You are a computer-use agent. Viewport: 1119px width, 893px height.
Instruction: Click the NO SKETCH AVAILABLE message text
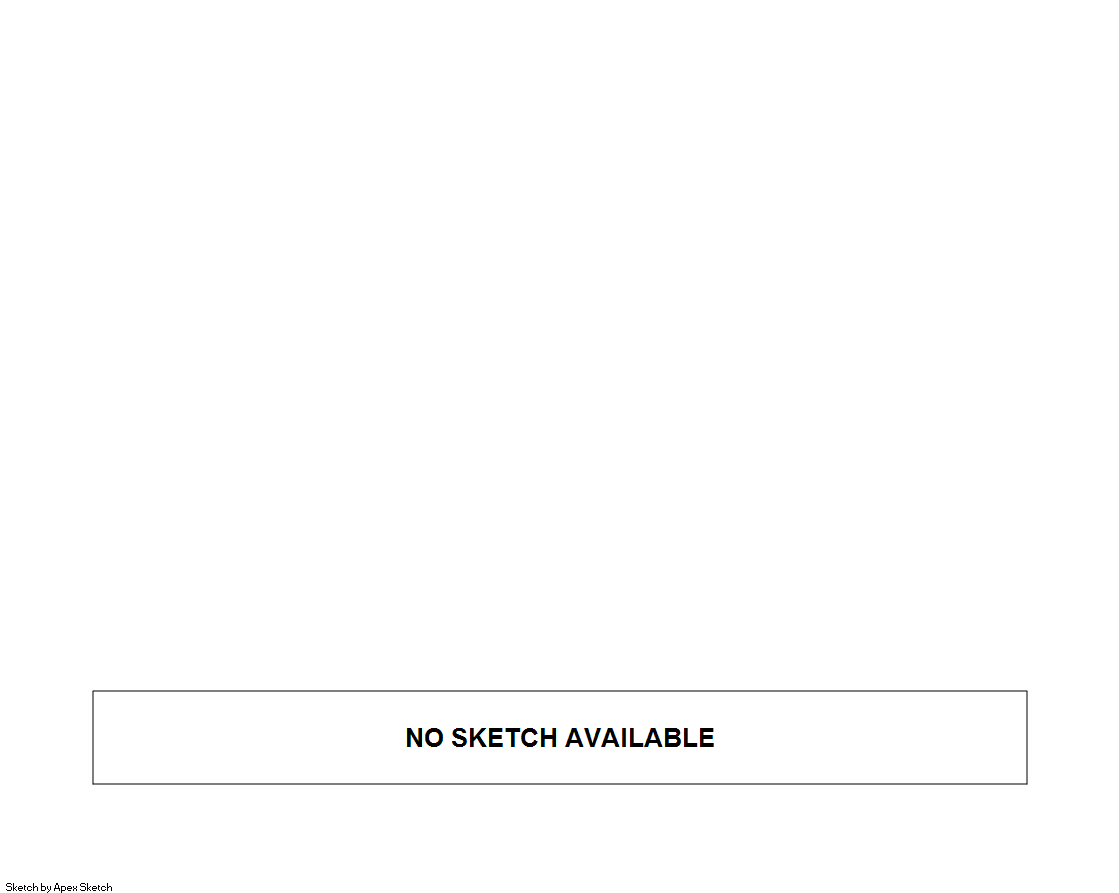pyautogui.click(x=560, y=737)
